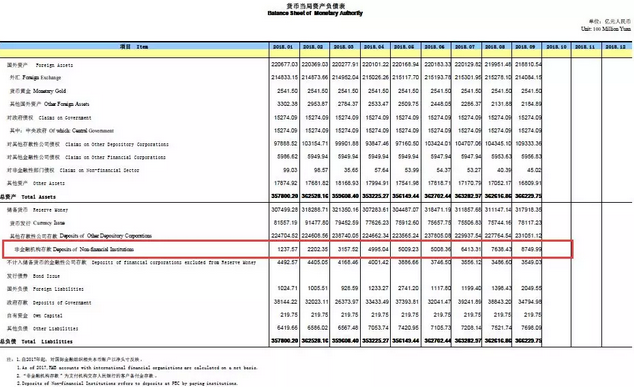Click the Bond Issue row label
The height and width of the screenshot is (390, 634).
pyautogui.click(x=33, y=276)
